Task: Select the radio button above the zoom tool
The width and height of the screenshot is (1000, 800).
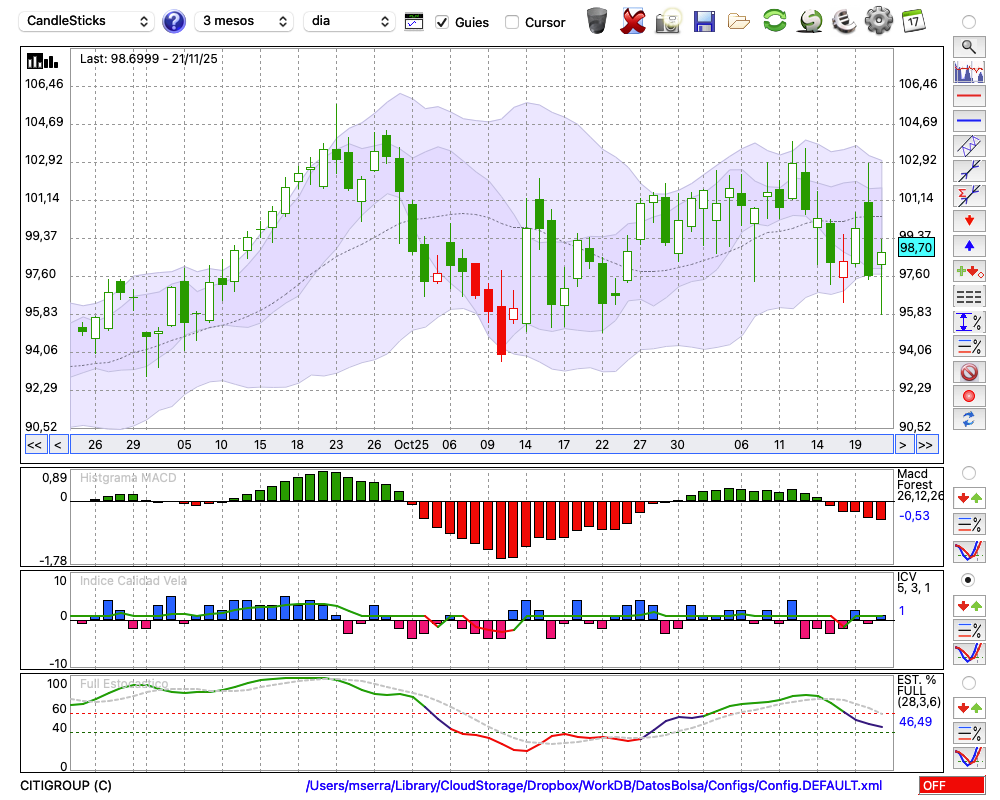Action: click(969, 22)
